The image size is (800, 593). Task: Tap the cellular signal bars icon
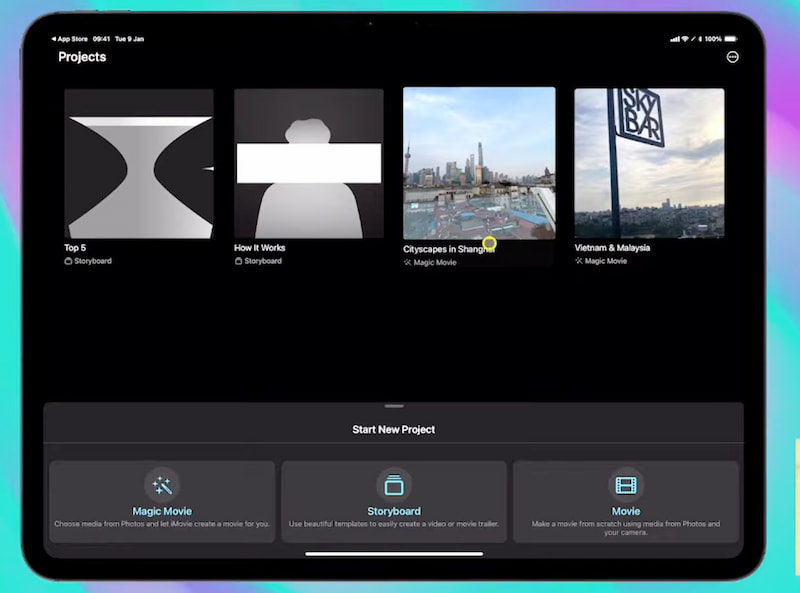coord(675,39)
